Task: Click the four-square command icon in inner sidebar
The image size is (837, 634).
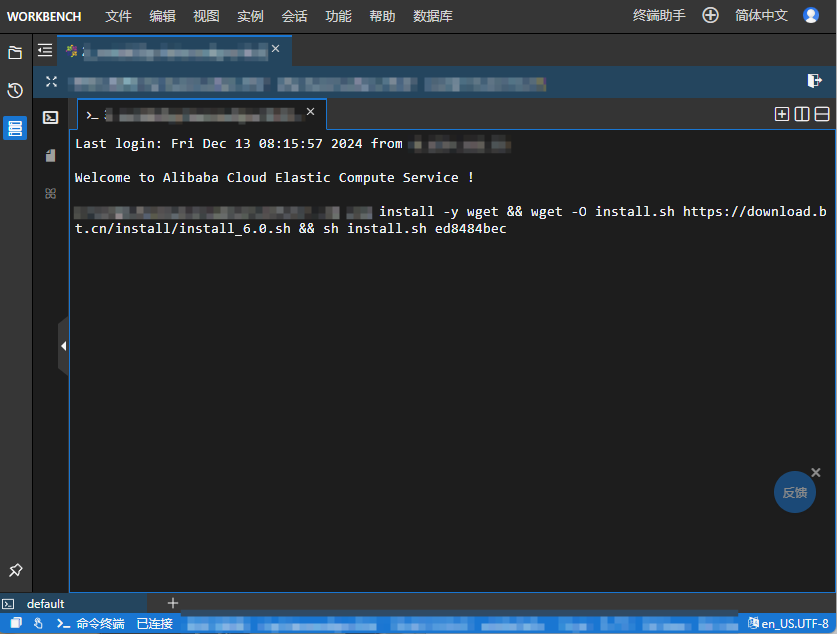Action: 50,193
